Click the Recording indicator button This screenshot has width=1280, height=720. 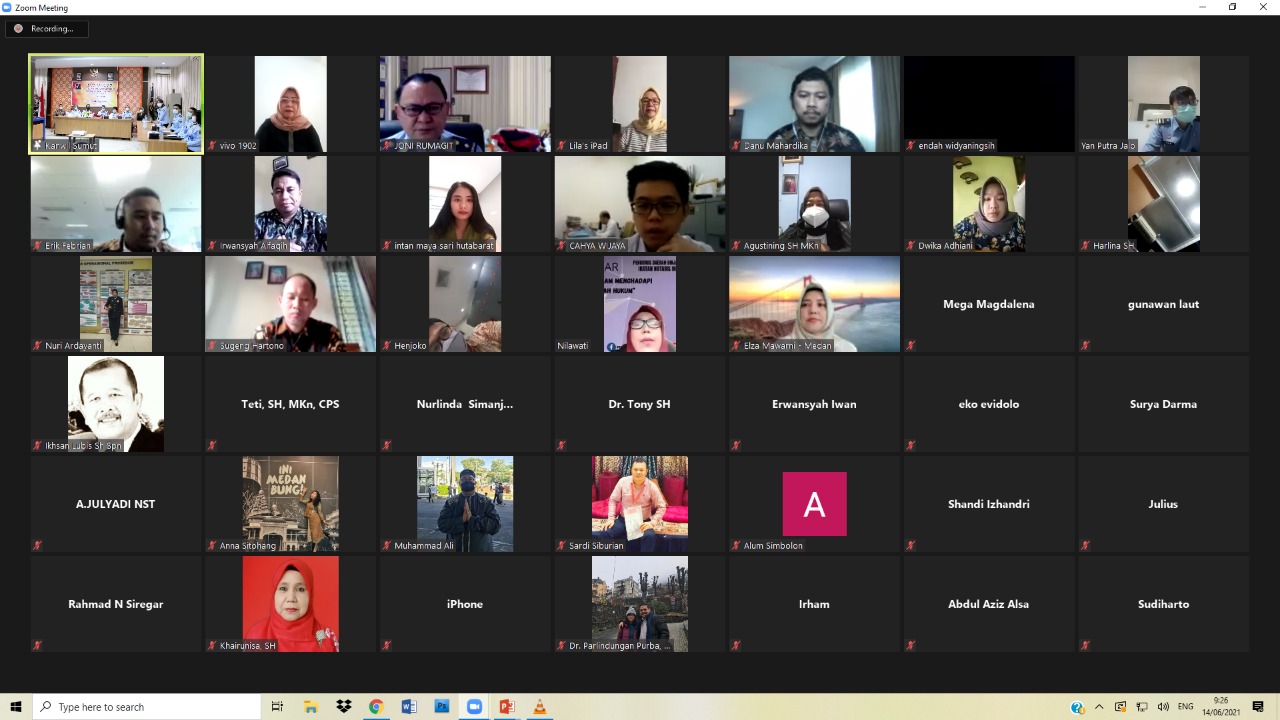pyautogui.click(x=46, y=29)
